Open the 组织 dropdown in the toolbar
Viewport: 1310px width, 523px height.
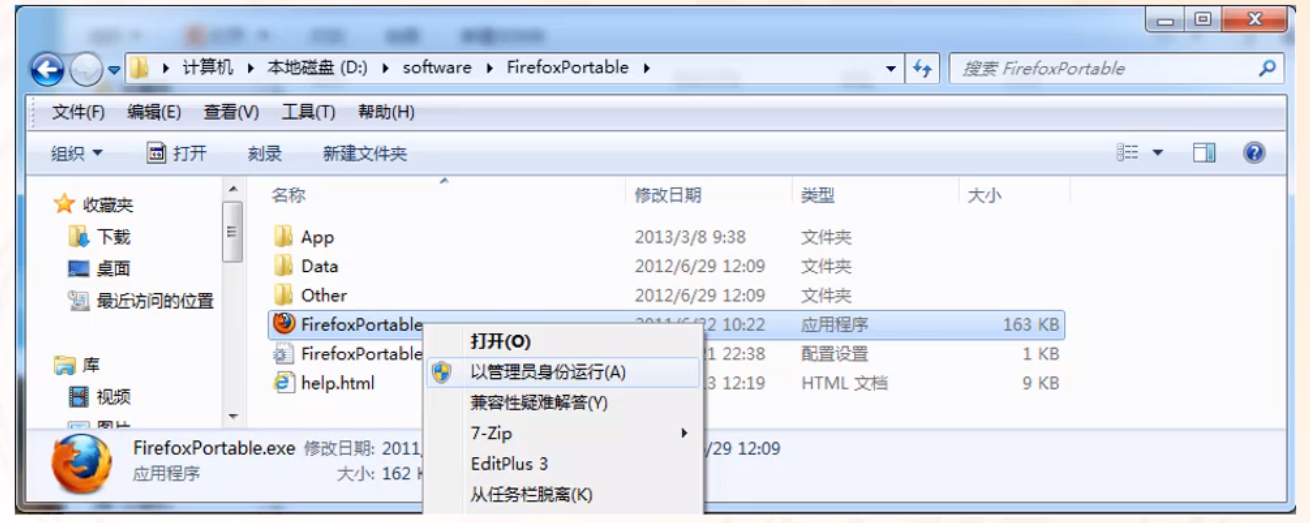tap(77, 153)
